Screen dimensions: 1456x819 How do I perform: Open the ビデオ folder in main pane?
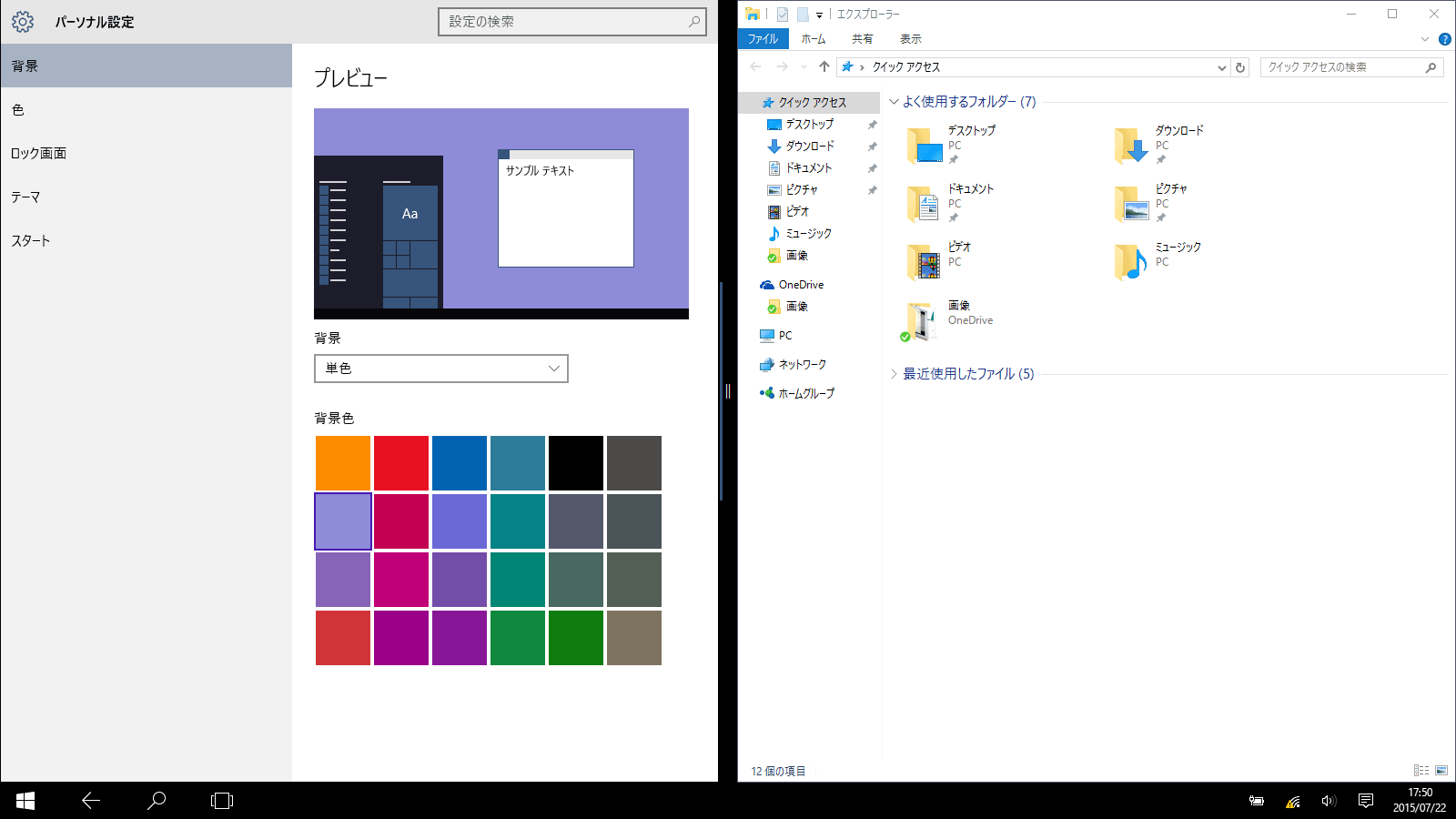[x=925, y=262]
